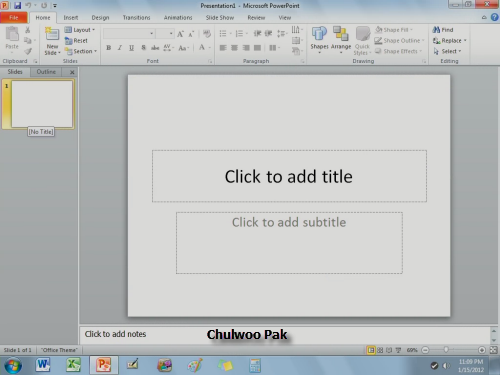The image size is (500, 375).
Task: Clear all formatting icon
Action: tap(207, 34)
